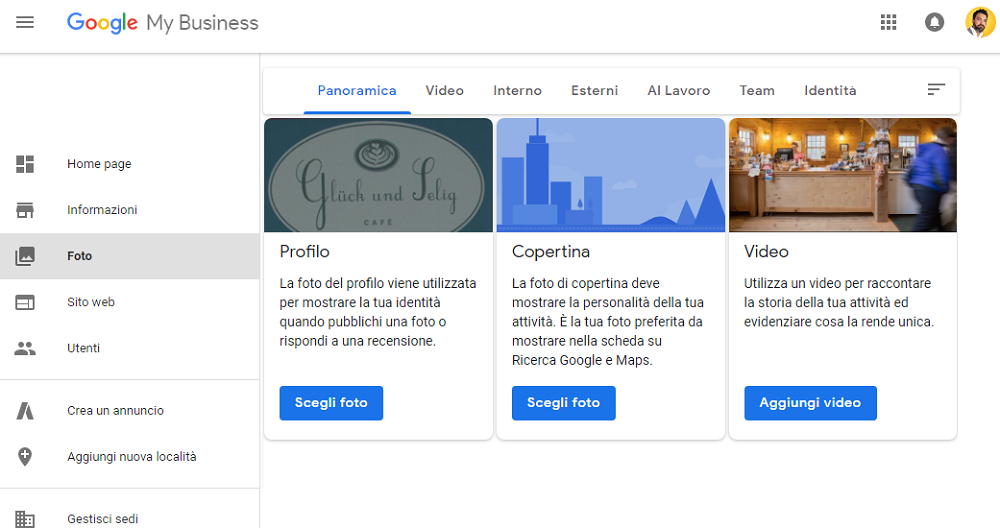This screenshot has width=1000, height=528.
Task: Switch to the Identità tab
Action: pyautogui.click(x=830, y=91)
